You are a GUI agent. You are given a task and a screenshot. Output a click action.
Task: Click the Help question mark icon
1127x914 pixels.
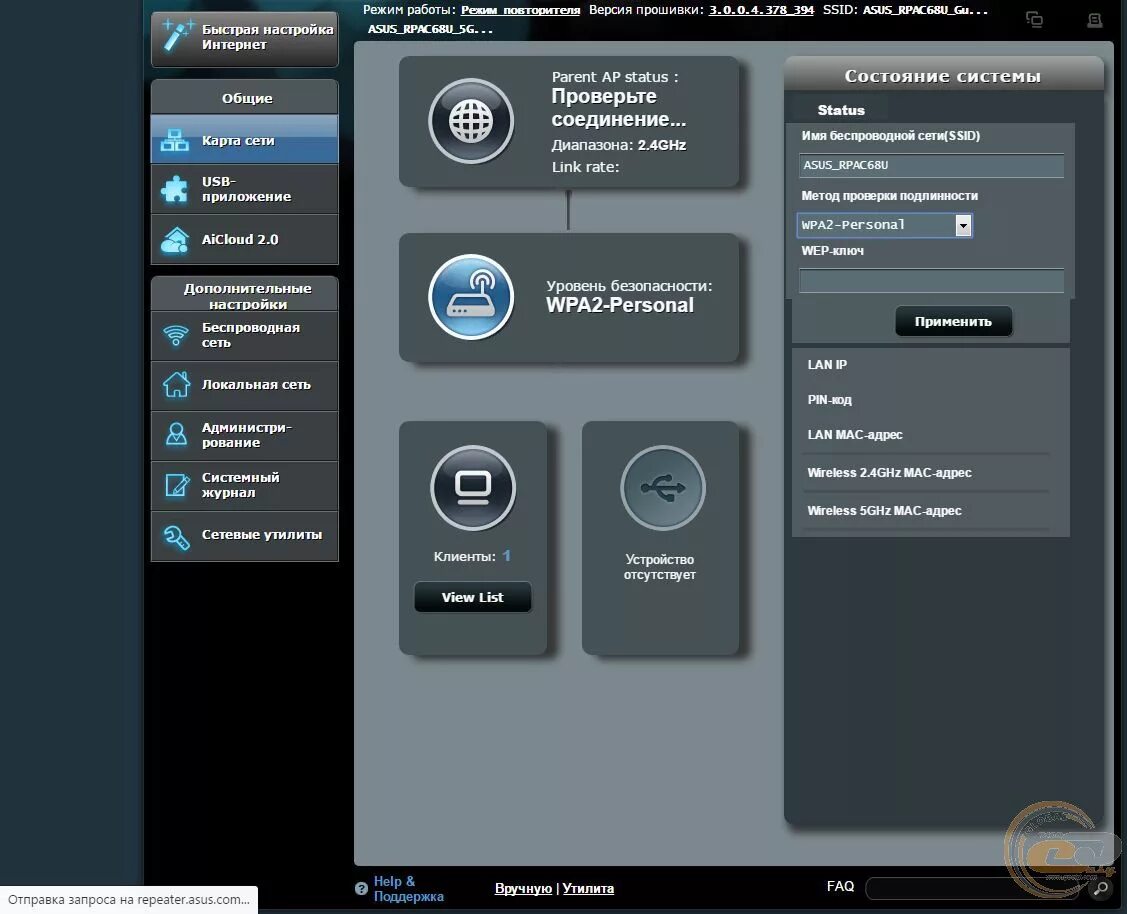362,889
